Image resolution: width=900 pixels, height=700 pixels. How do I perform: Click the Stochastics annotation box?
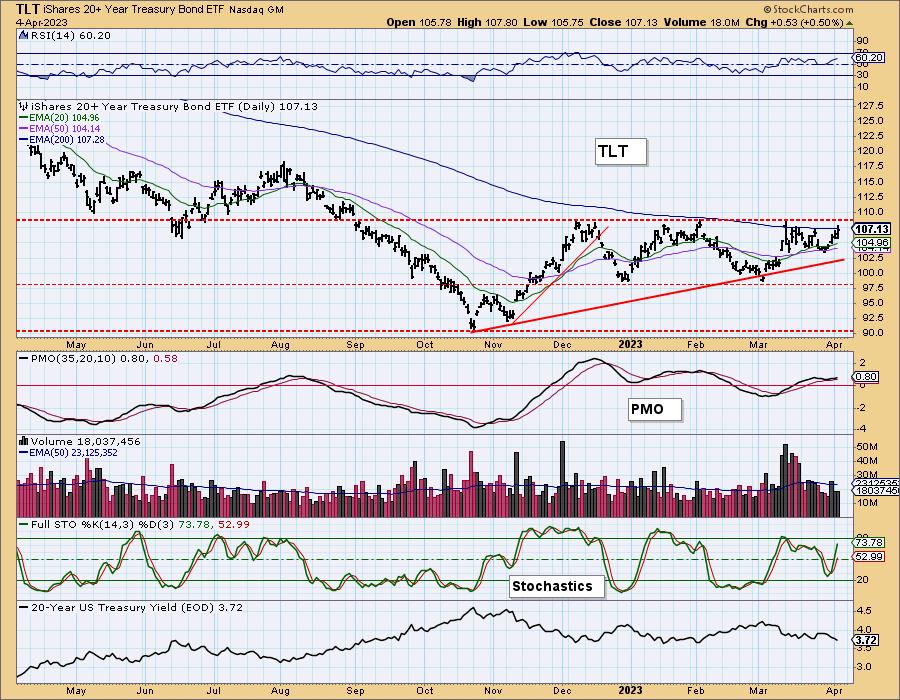556,586
